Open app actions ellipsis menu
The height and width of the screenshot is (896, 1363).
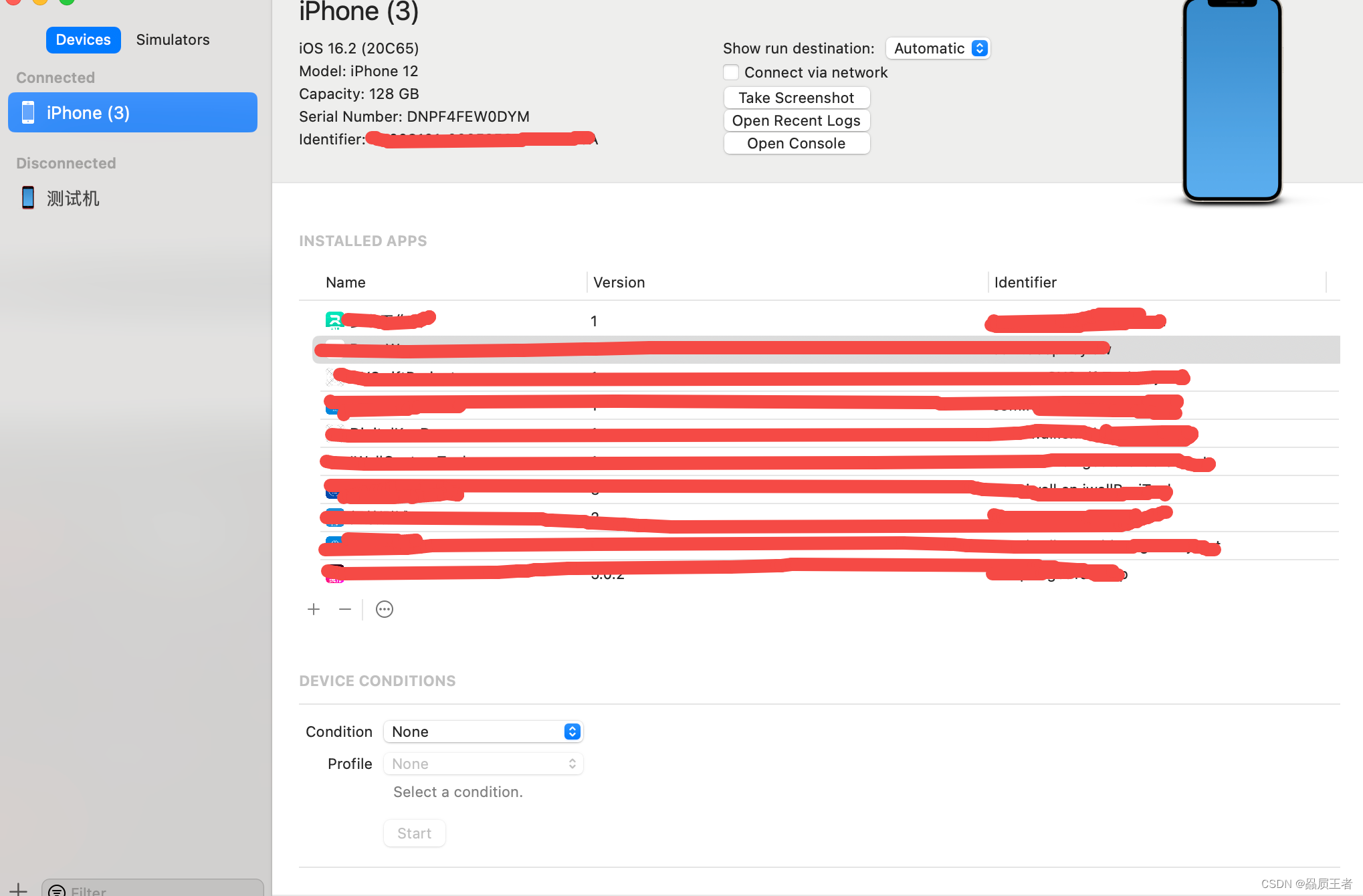coord(385,609)
